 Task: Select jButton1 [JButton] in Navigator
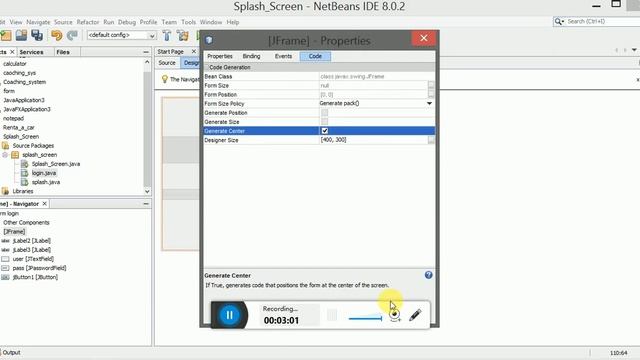point(35,277)
